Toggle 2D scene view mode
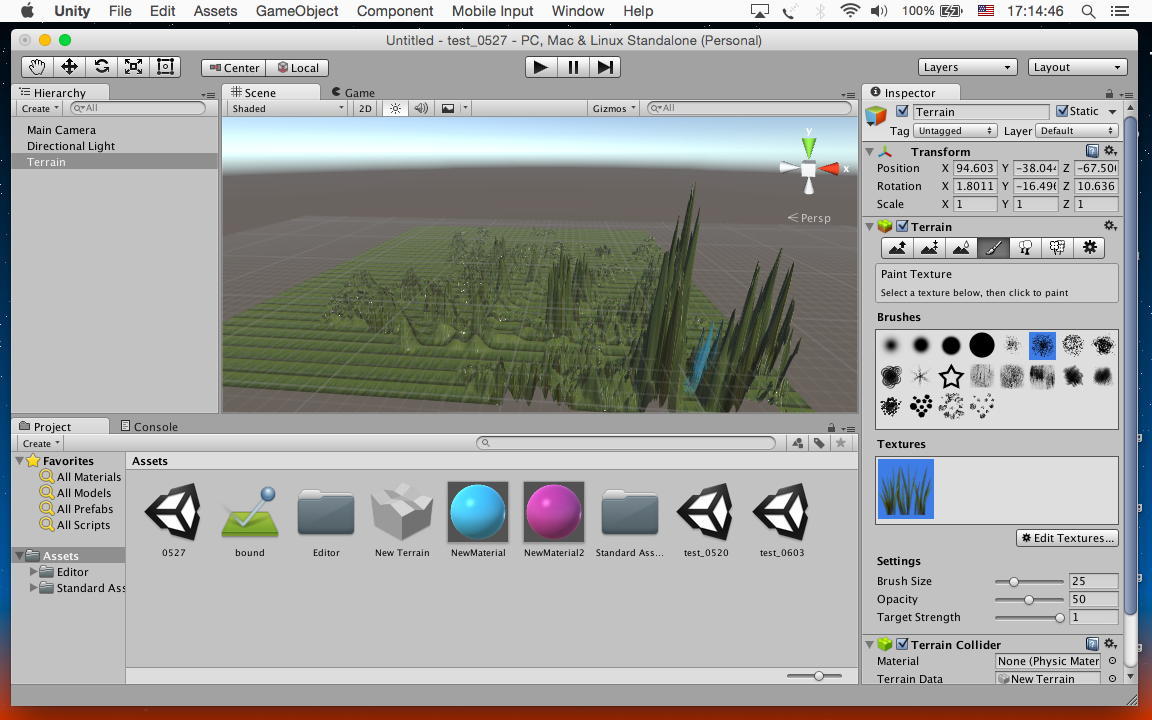Viewport: 1152px width, 720px height. (x=365, y=108)
